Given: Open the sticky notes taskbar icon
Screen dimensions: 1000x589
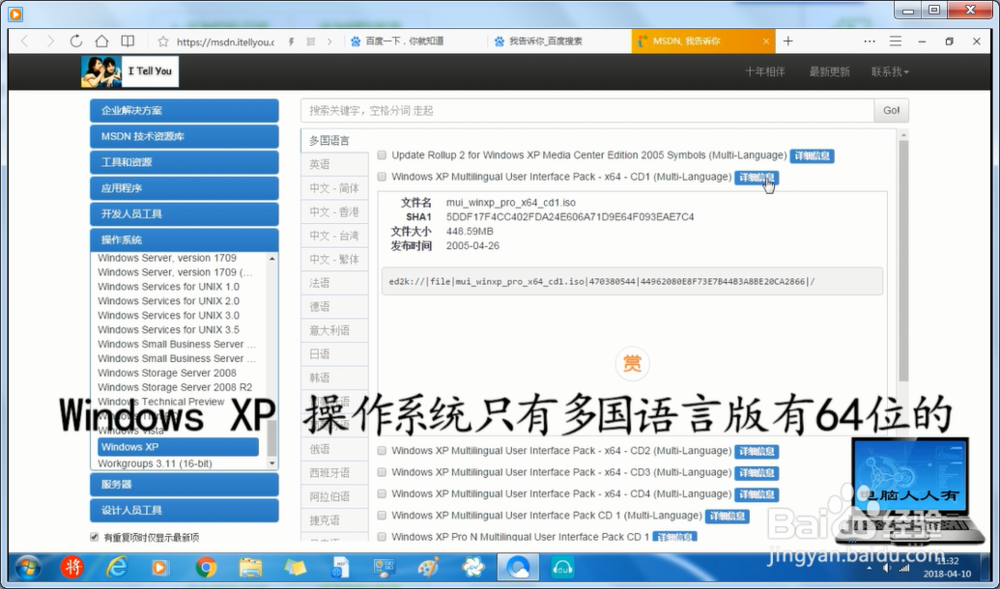Looking at the screenshot, I should (x=295, y=567).
